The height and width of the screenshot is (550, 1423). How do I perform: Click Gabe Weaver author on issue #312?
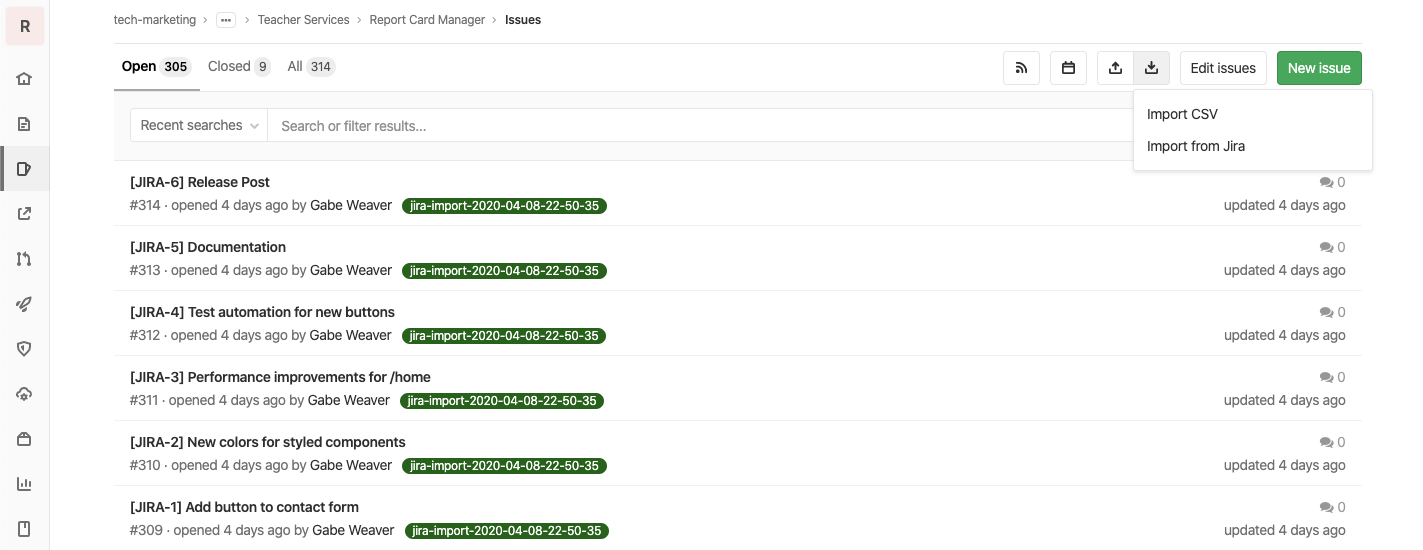tap(351, 335)
